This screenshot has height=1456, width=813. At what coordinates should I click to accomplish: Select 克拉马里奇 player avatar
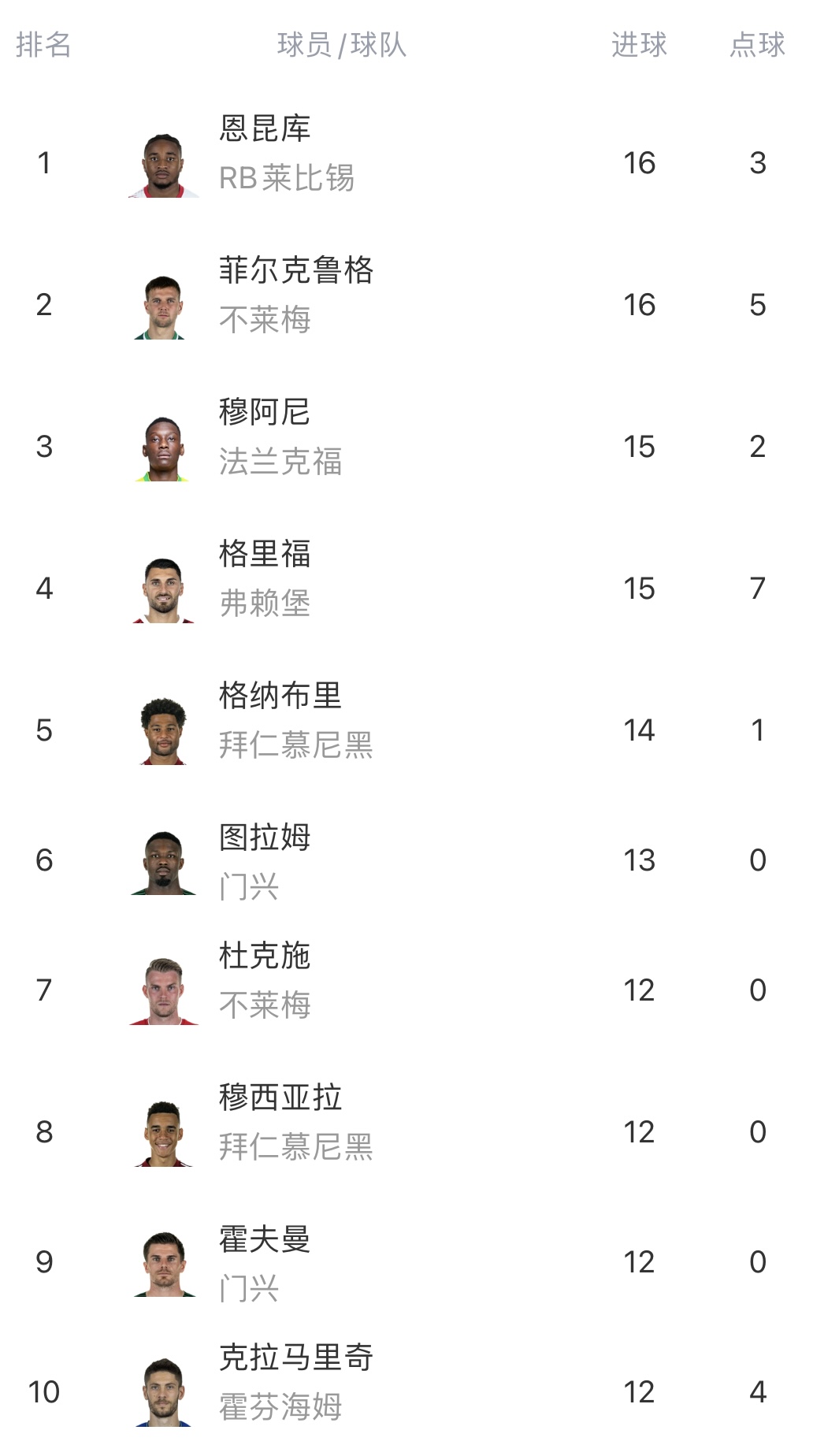(164, 1393)
